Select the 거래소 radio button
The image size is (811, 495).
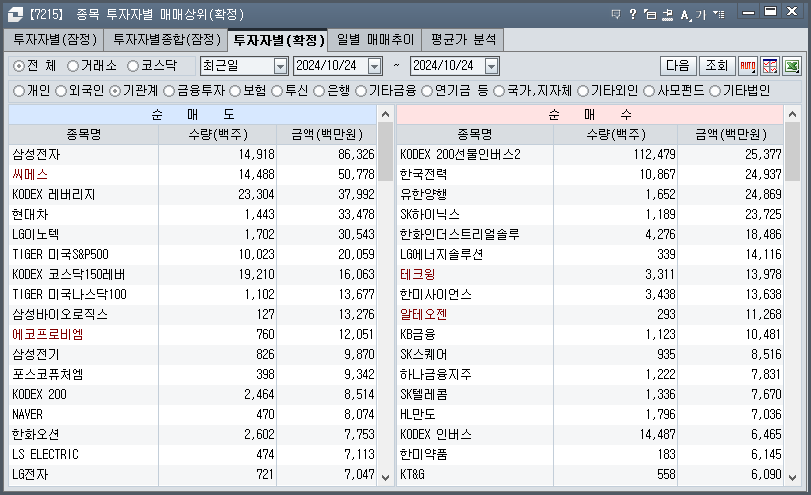[73, 66]
